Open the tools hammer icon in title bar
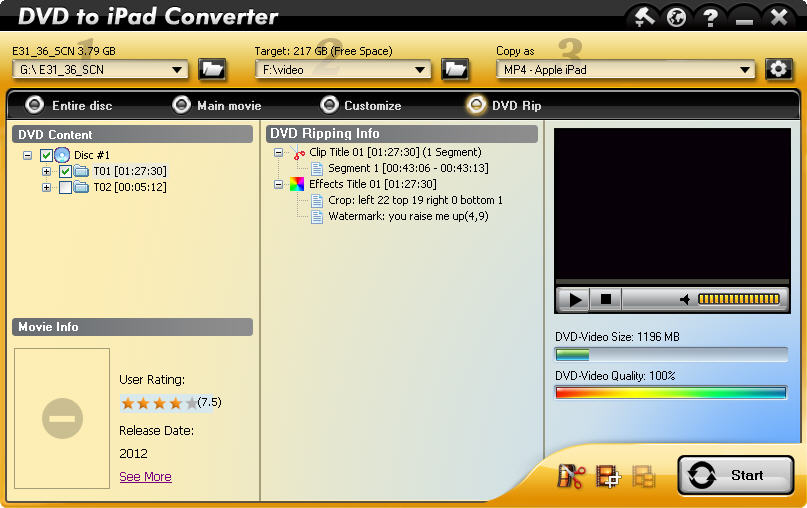 [x=644, y=17]
